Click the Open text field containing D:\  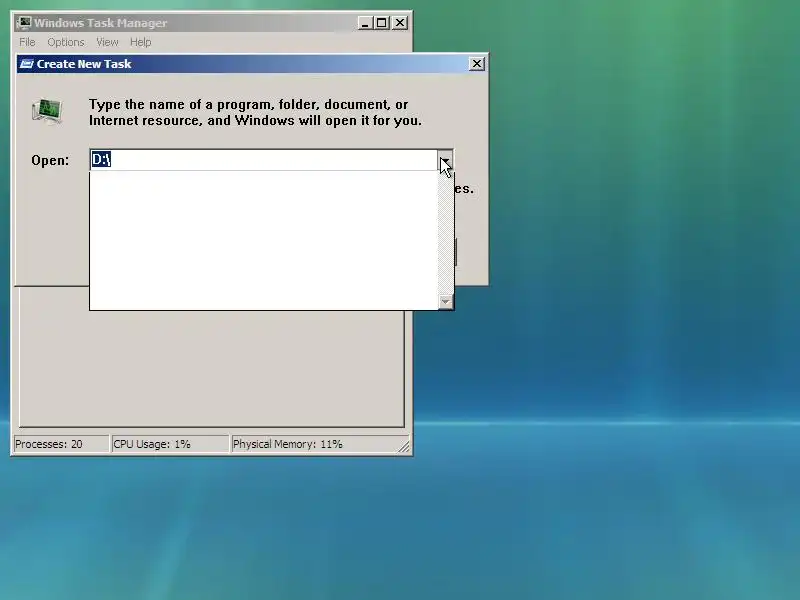264,160
